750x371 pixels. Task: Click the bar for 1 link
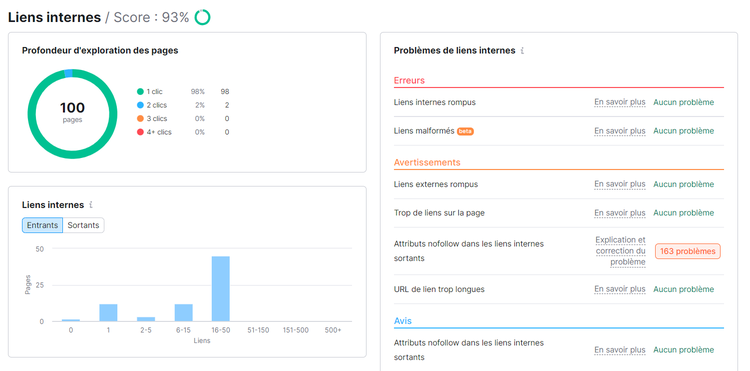coord(108,313)
